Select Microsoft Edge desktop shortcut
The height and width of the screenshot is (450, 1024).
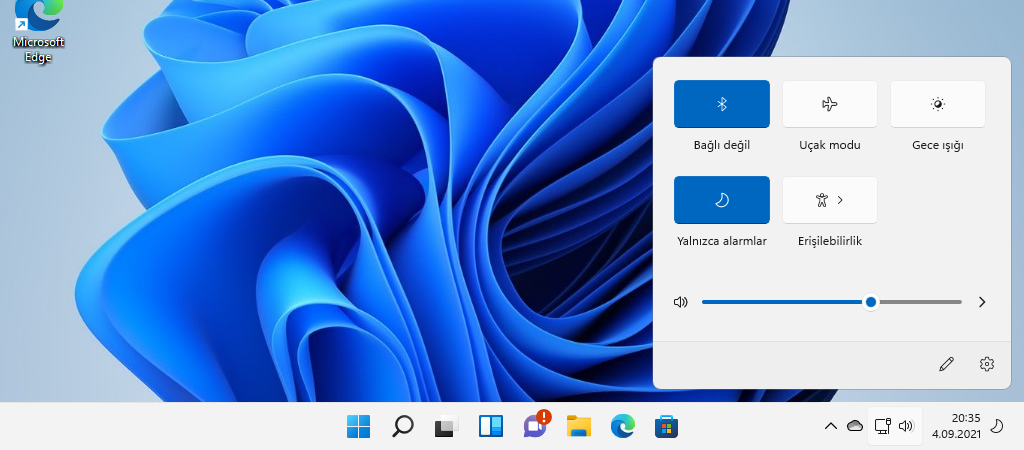39,32
